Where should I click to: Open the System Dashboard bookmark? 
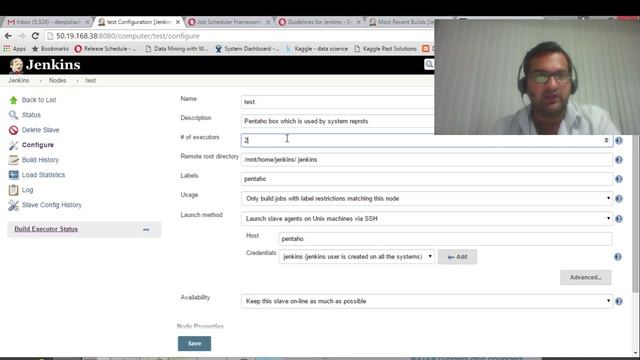click(x=247, y=49)
